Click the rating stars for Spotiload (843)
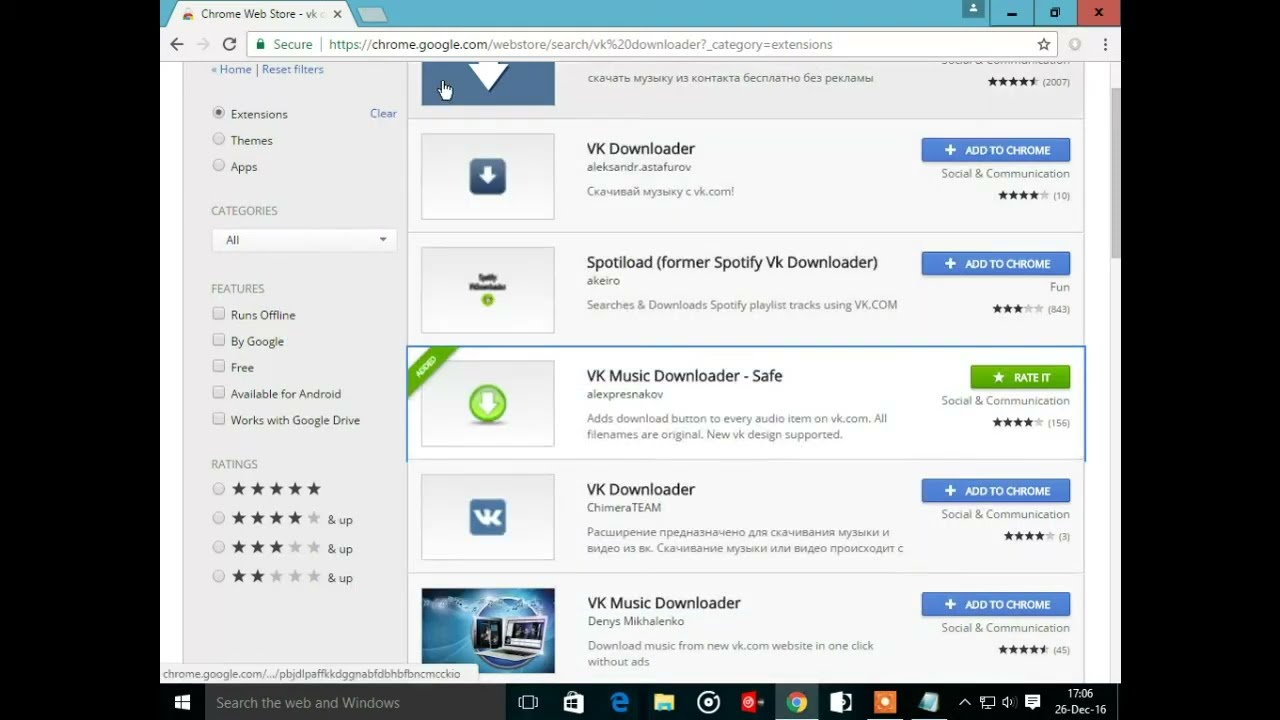Image resolution: width=1280 pixels, height=720 pixels. pos(1017,309)
